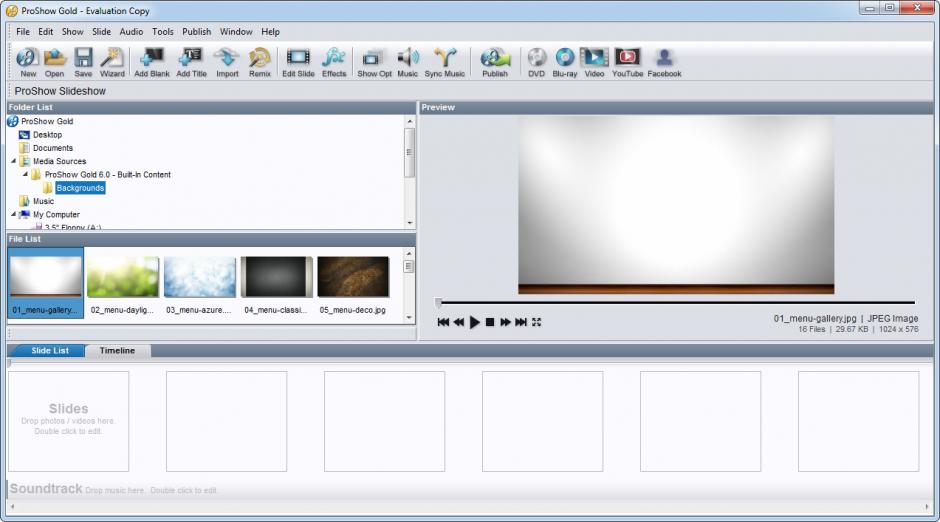The height and width of the screenshot is (522, 940).
Task: Click the first empty Slides placeholder
Action: [x=68, y=421]
